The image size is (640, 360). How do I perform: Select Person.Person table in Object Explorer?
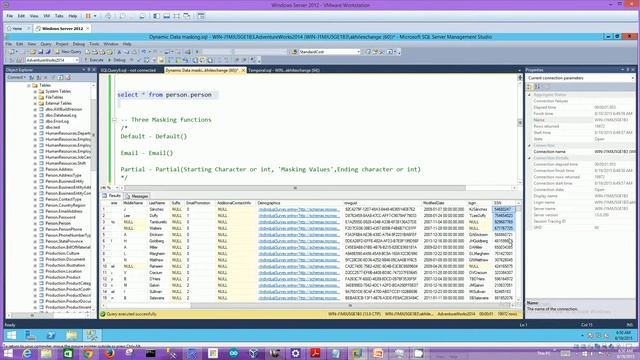pos(58,223)
